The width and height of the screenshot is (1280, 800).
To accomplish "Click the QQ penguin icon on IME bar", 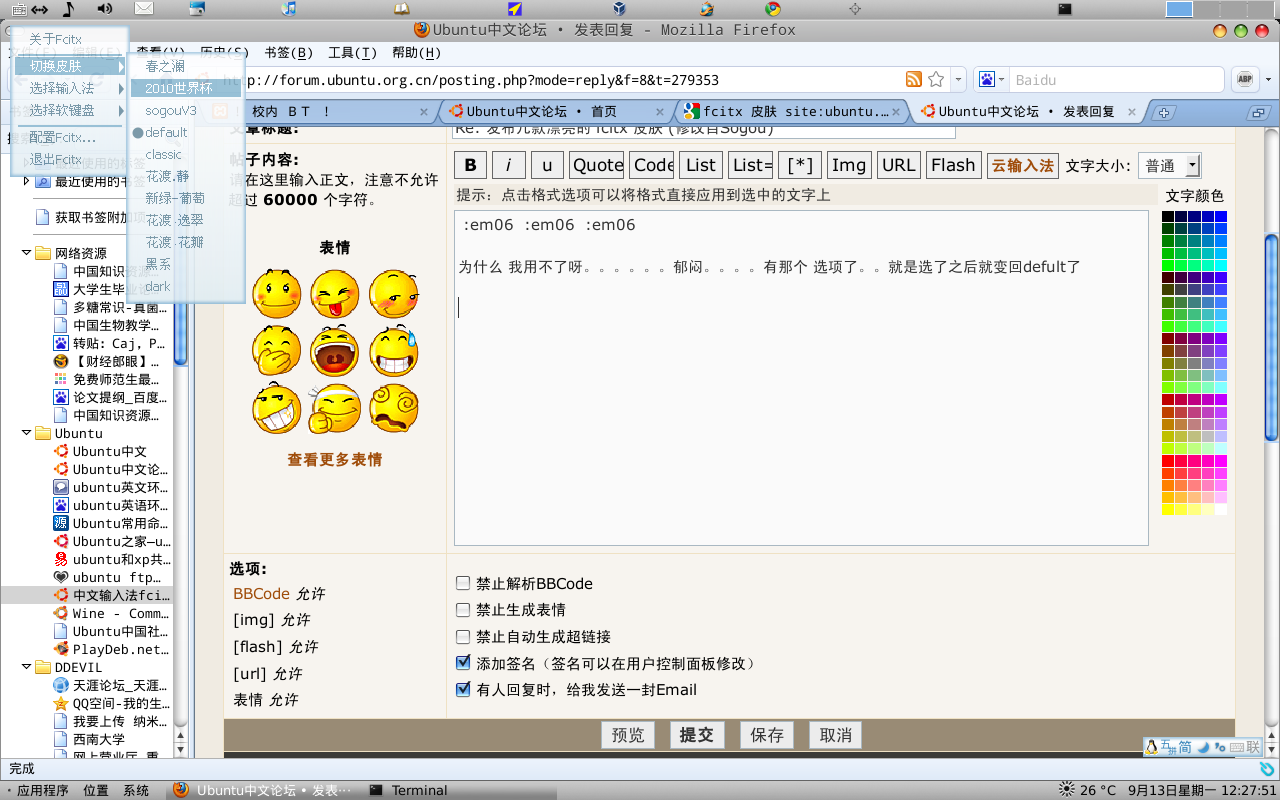I will click(x=1152, y=747).
